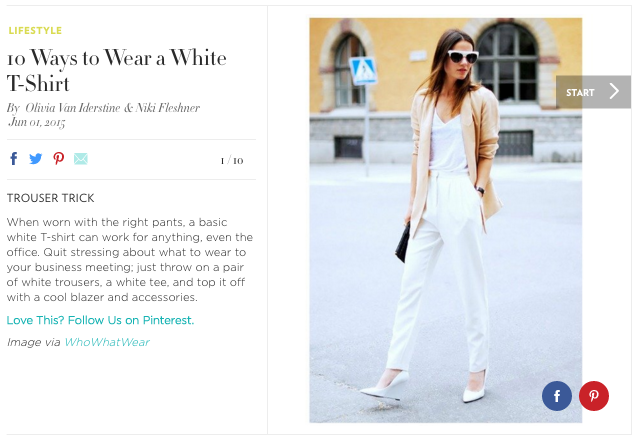Open the LIFESTYLE category link
The width and height of the screenshot is (639, 447).
[x=35, y=31]
